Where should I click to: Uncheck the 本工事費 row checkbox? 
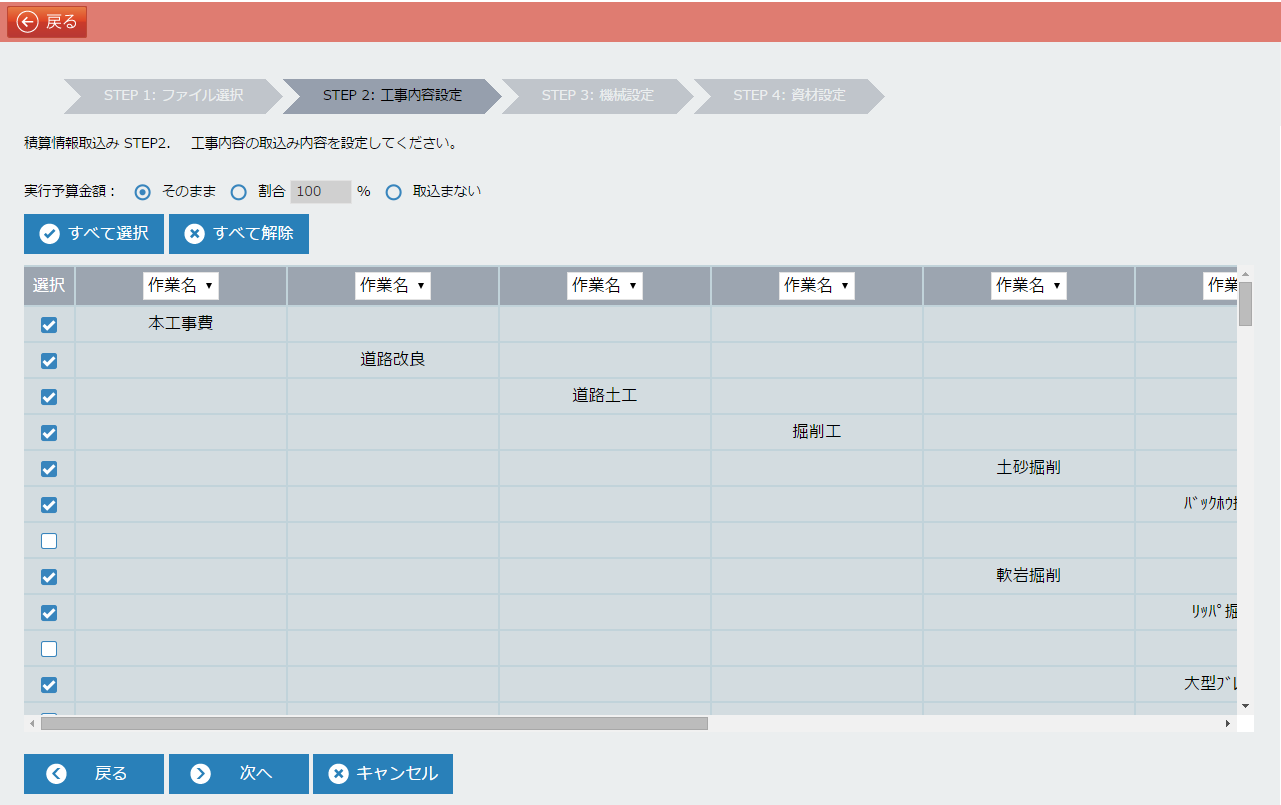(x=49, y=325)
